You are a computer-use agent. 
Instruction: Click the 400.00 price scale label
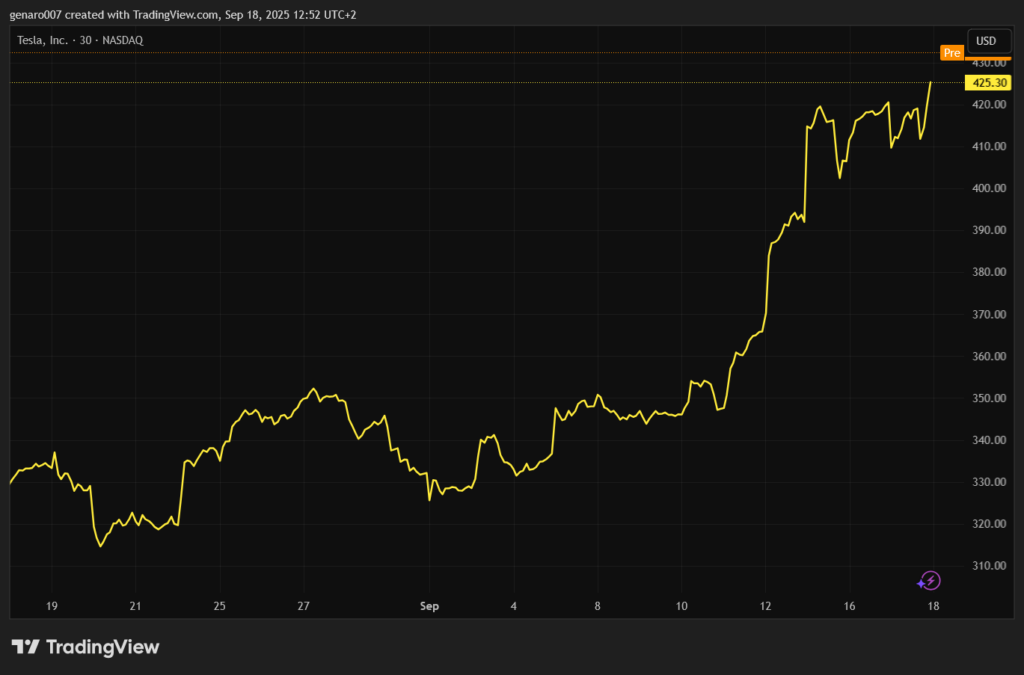point(987,188)
